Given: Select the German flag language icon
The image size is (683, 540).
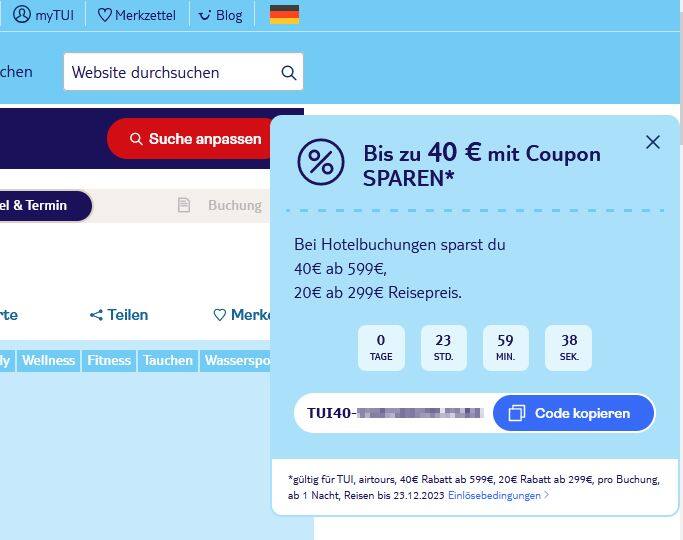Looking at the screenshot, I should coord(284,14).
